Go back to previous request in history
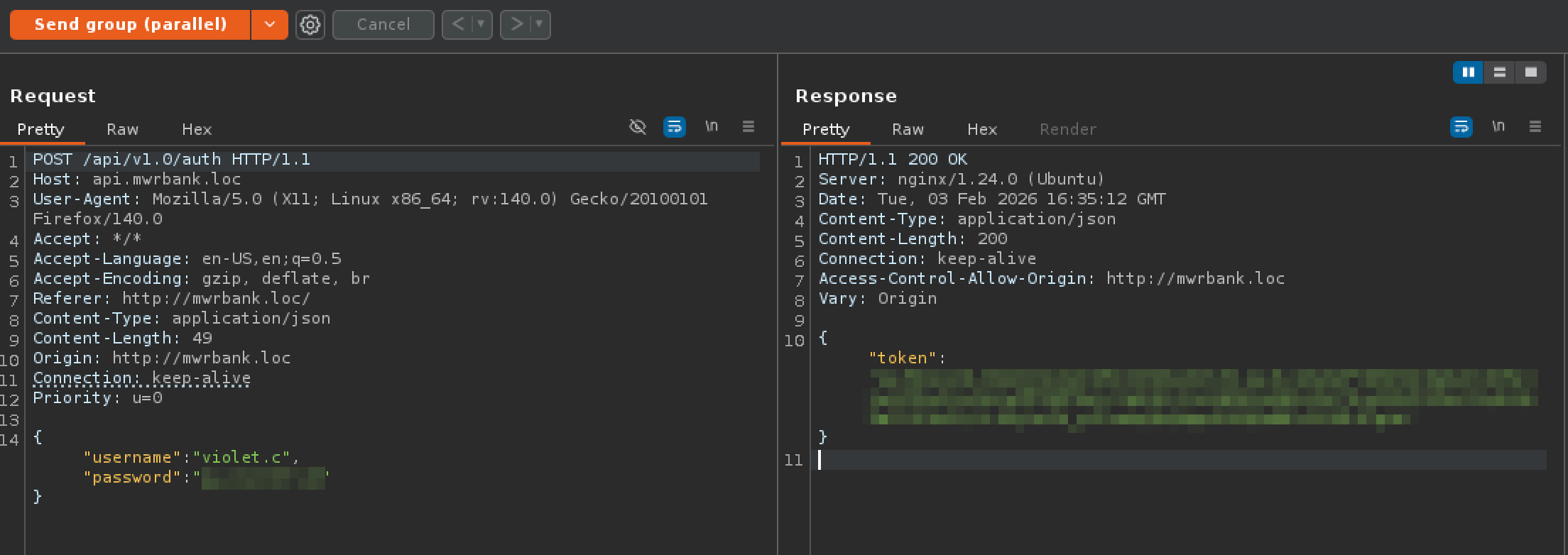 click(x=458, y=25)
